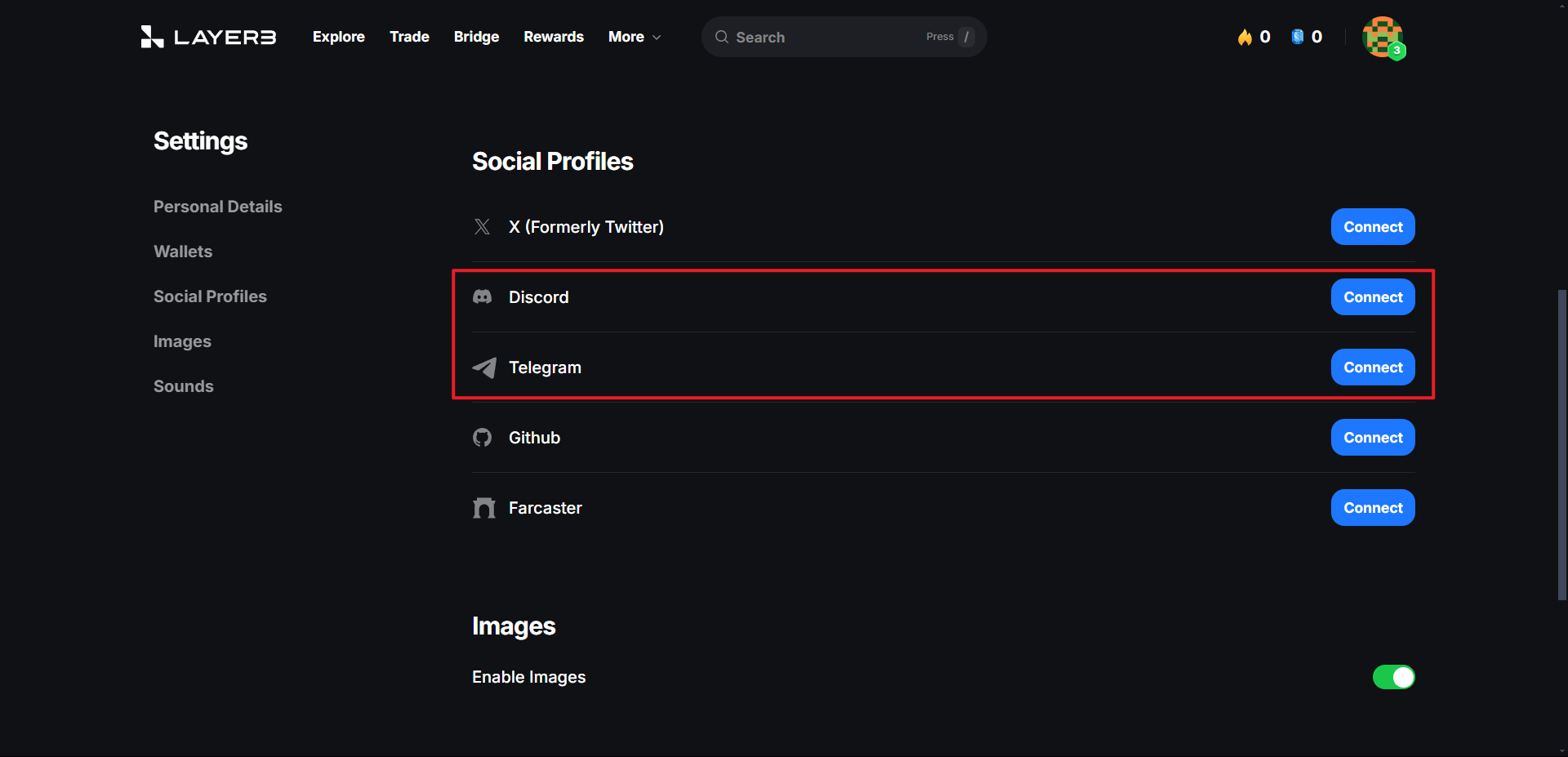Image resolution: width=1568 pixels, height=757 pixels.
Task: Disable the Enable Images toggle
Action: click(x=1393, y=677)
